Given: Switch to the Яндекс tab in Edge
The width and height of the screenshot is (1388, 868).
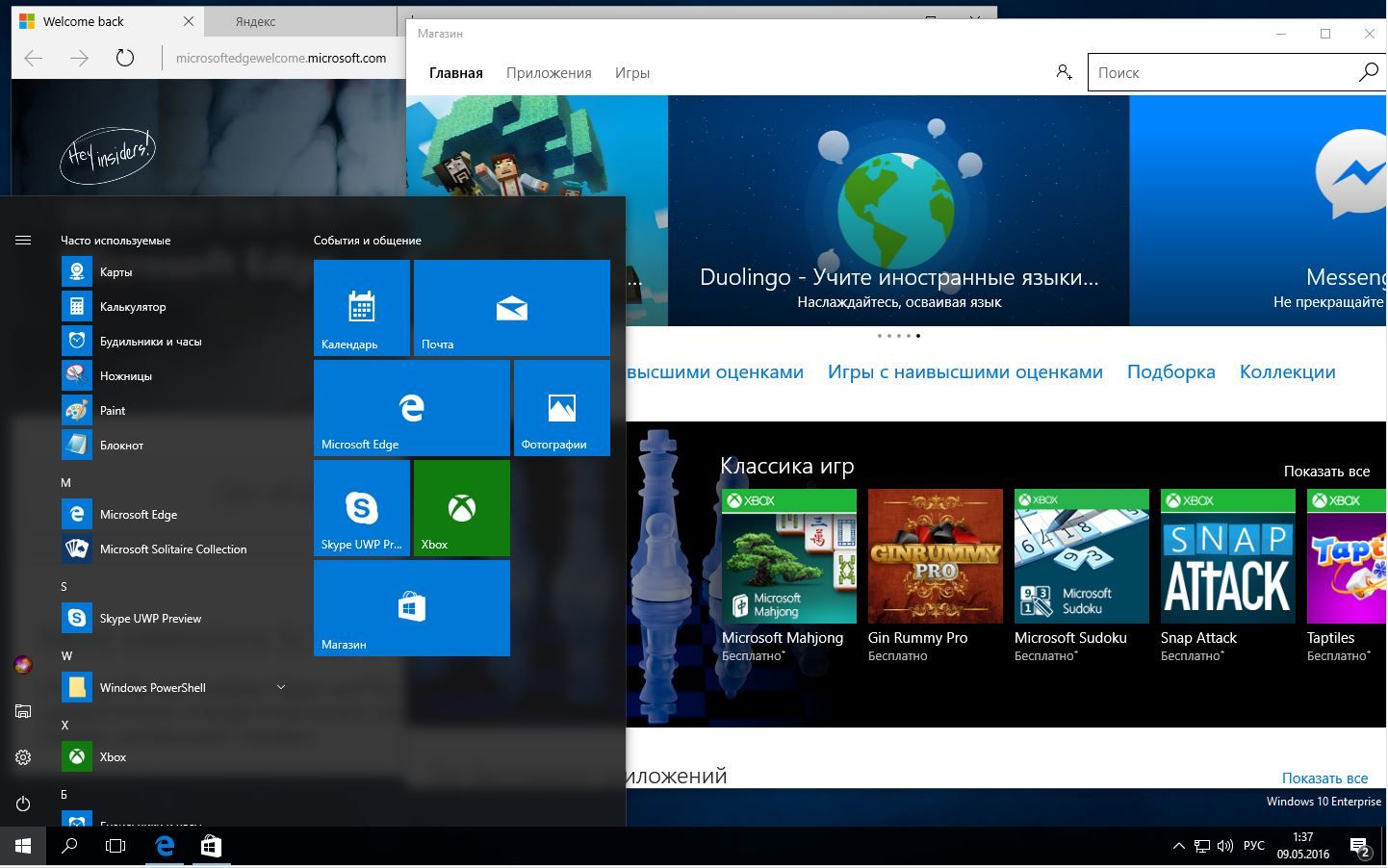Looking at the screenshot, I should click(x=298, y=21).
